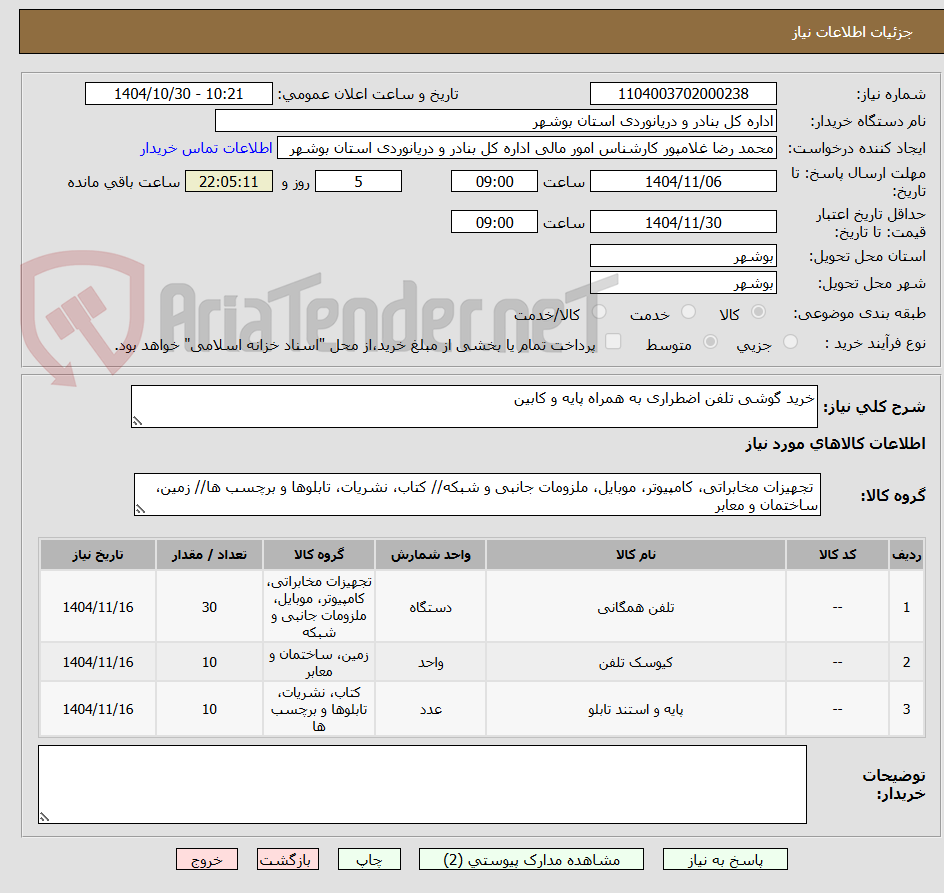Click the بوشهر delivery province field
Image resolution: width=944 pixels, height=893 pixels.
(x=683, y=255)
